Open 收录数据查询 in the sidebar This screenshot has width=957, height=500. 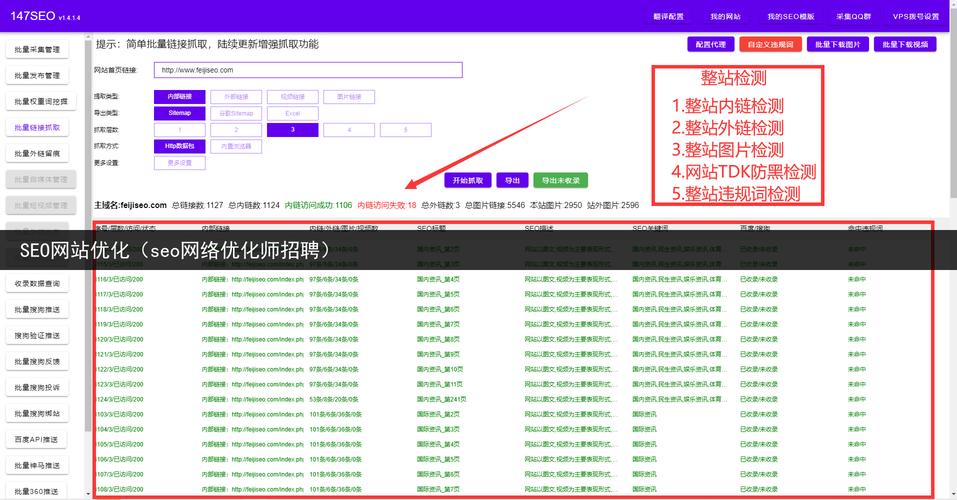tap(37, 283)
